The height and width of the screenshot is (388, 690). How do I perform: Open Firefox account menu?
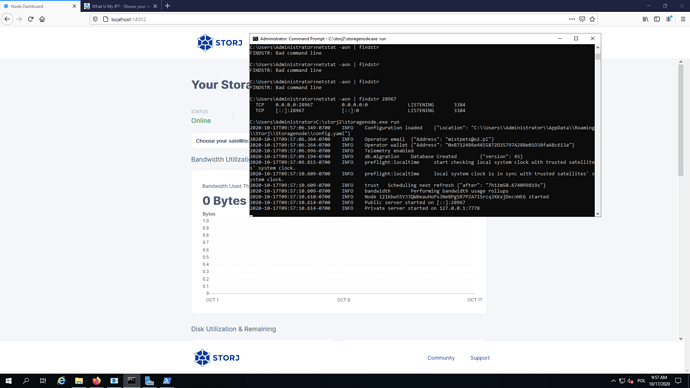click(x=669, y=19)
